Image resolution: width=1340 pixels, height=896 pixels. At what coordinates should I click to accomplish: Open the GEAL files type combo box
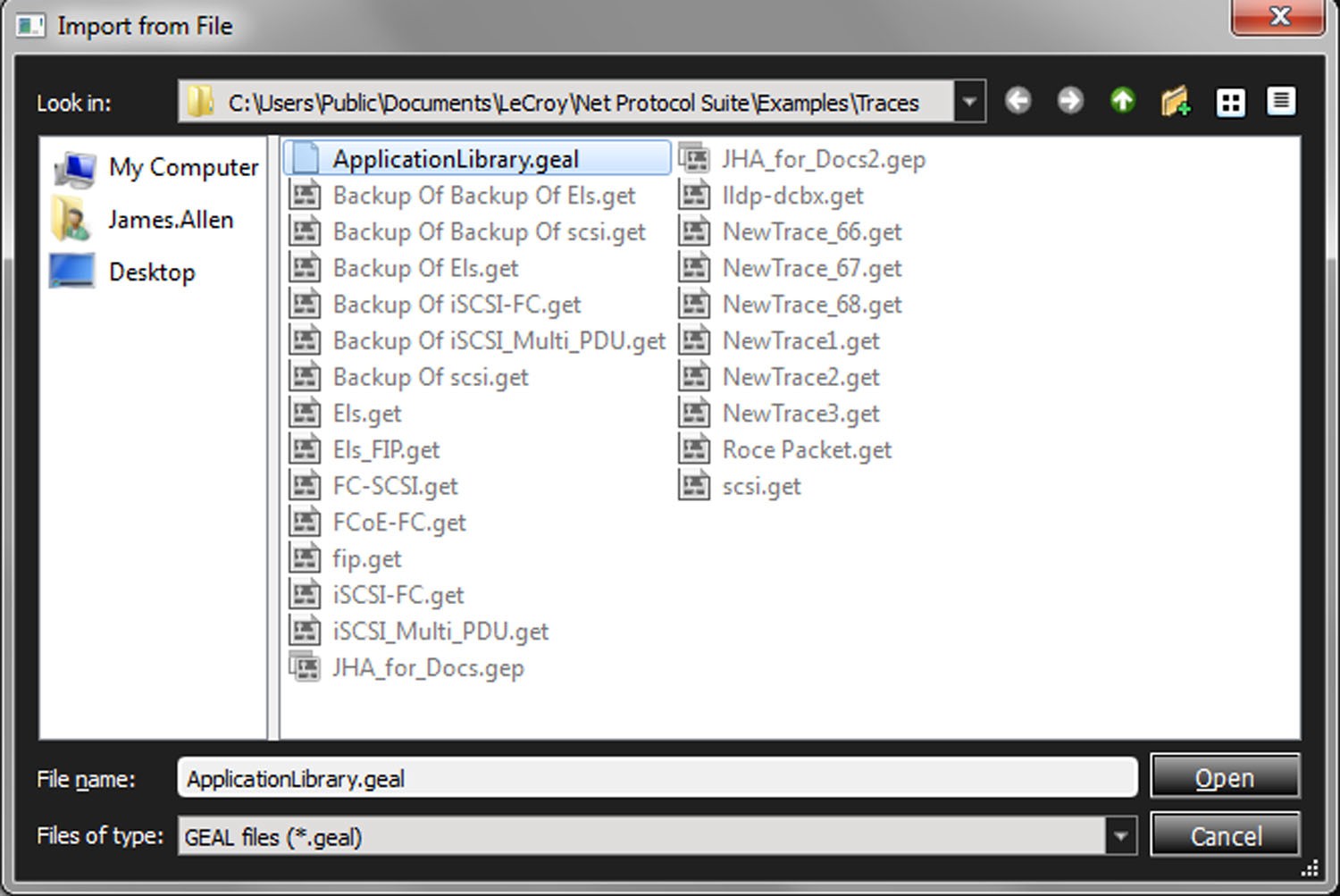click(x=657, y=836)
